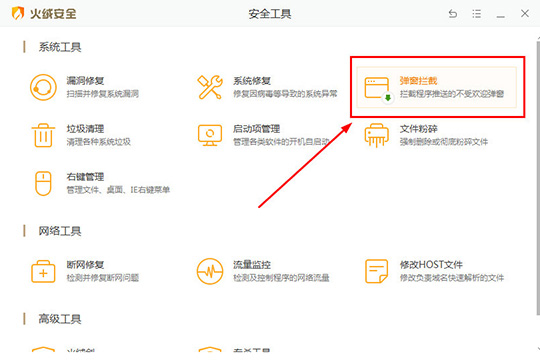Click description 扫描并修复系统漏洞
The height and width of the screenshot is (360, 540).
103,94
